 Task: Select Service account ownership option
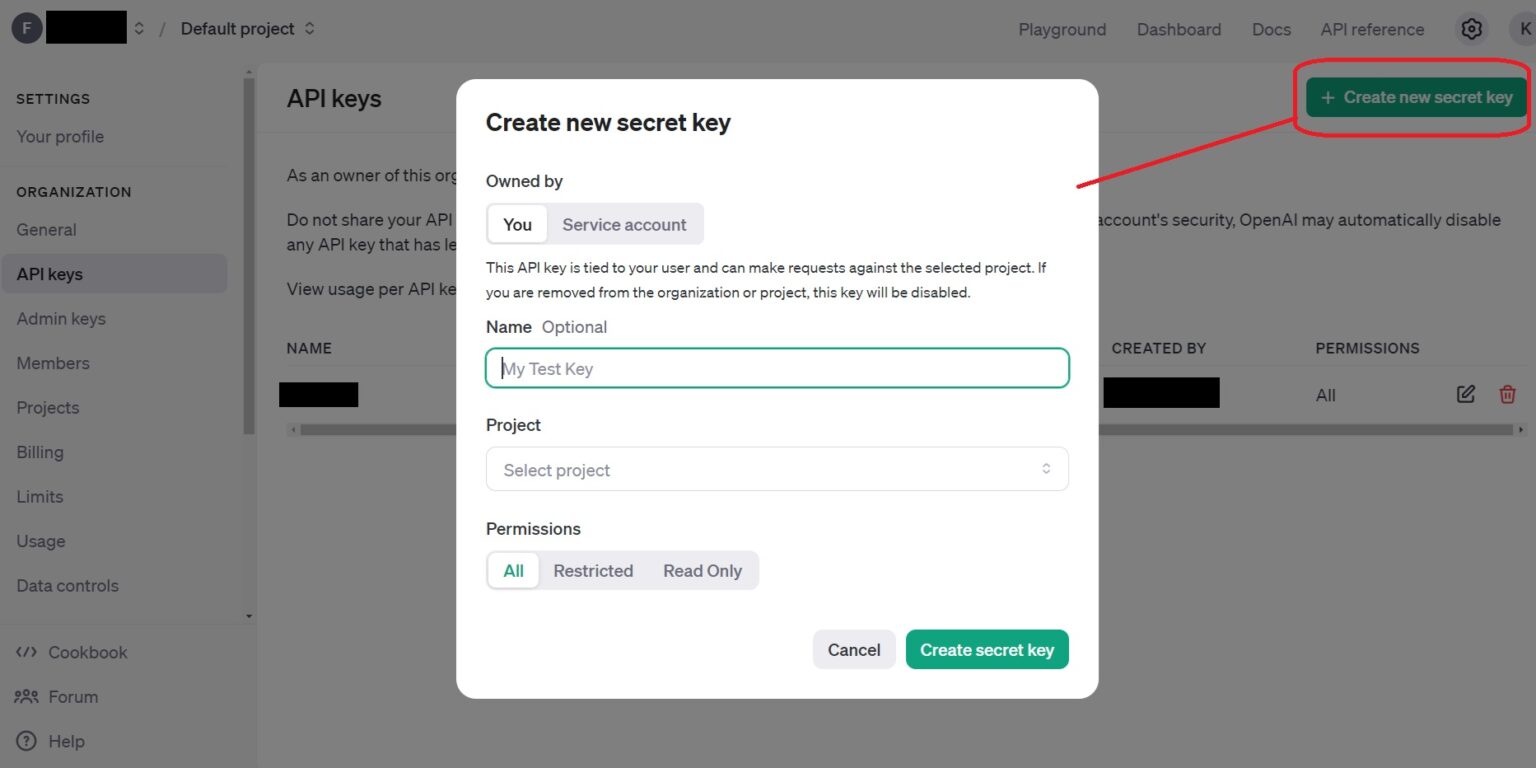(x=624, y=224)
